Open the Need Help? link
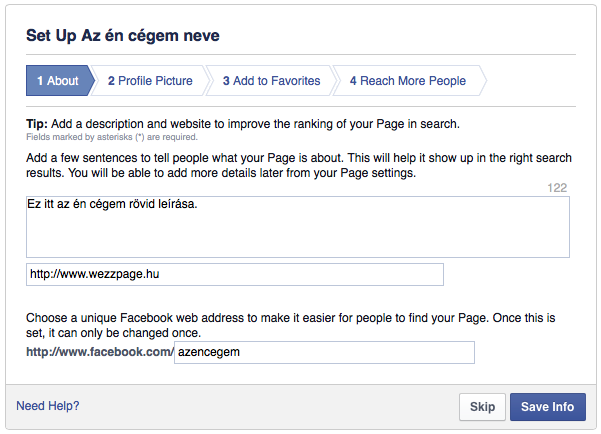This screenshot has height=434, width=601. point(48,406)
